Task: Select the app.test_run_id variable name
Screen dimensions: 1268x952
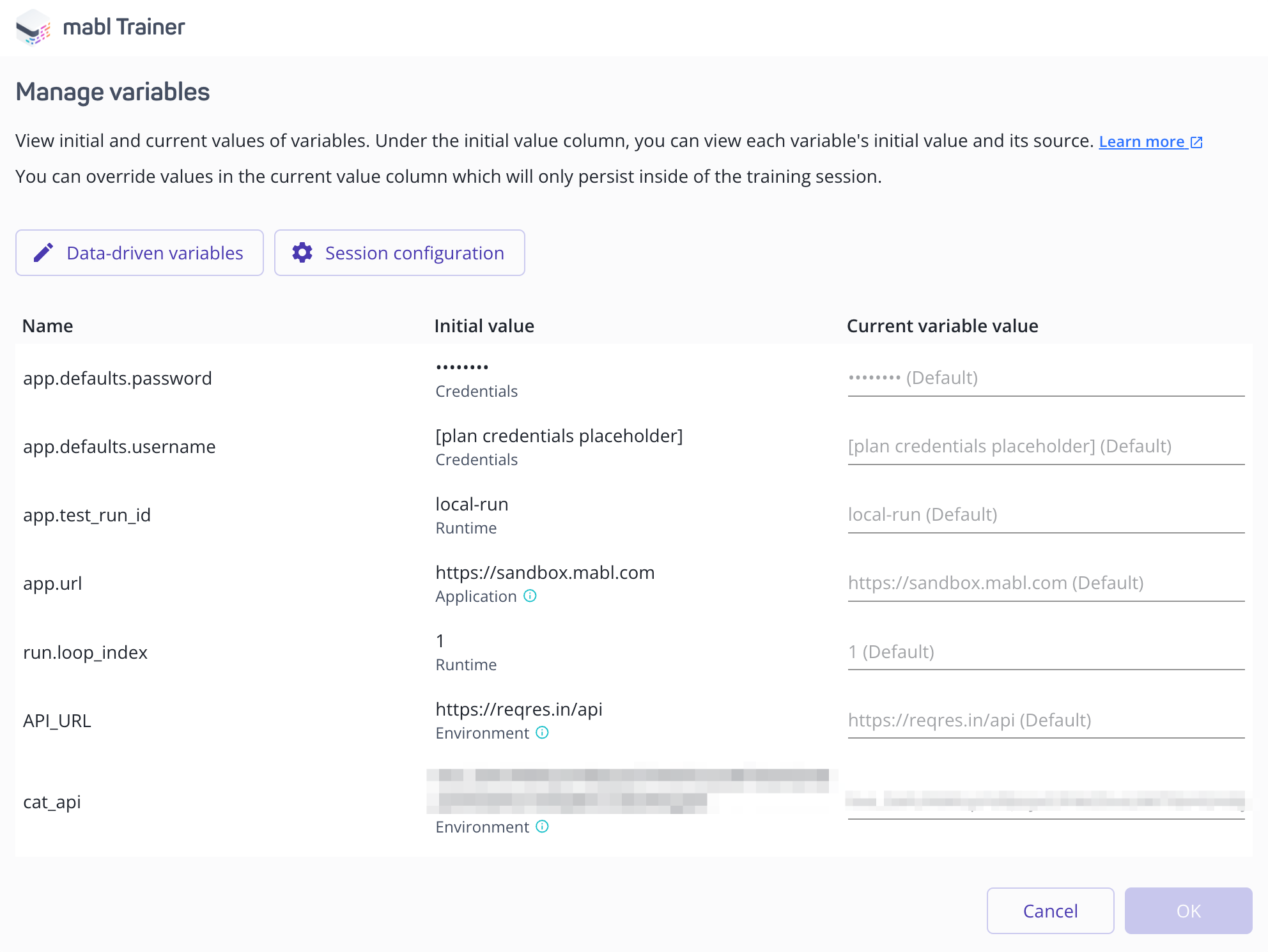Action: point(87,515)
